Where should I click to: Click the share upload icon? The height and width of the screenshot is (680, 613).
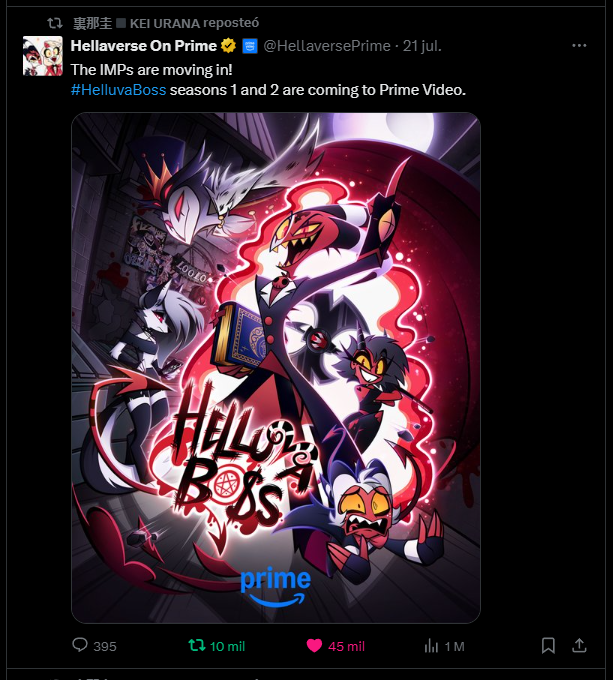point(579,645)
